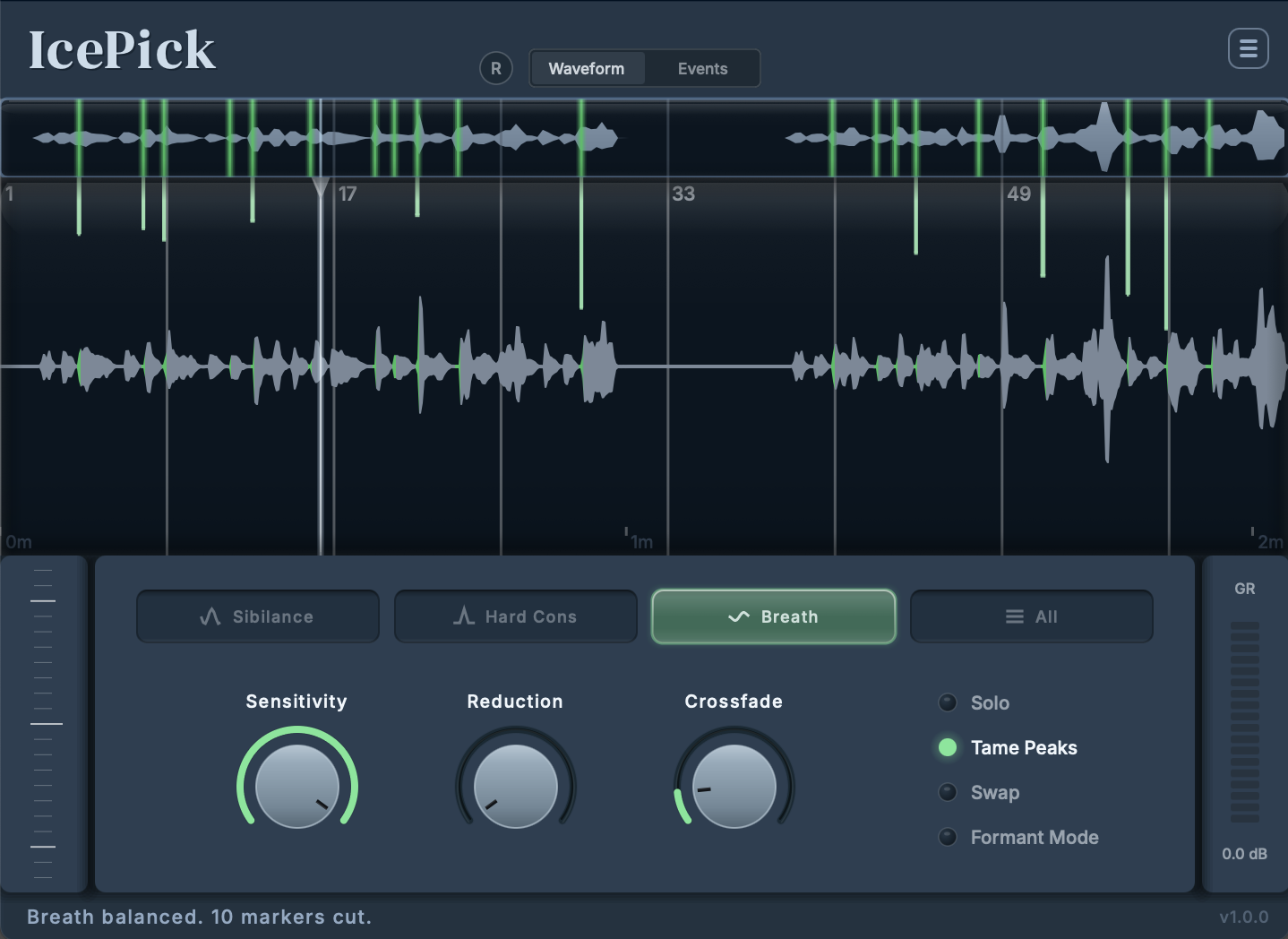This screenshot has height=939, width=1288.
Task: Click the Breath squiggle icon
Action: [x=739, y=616]
